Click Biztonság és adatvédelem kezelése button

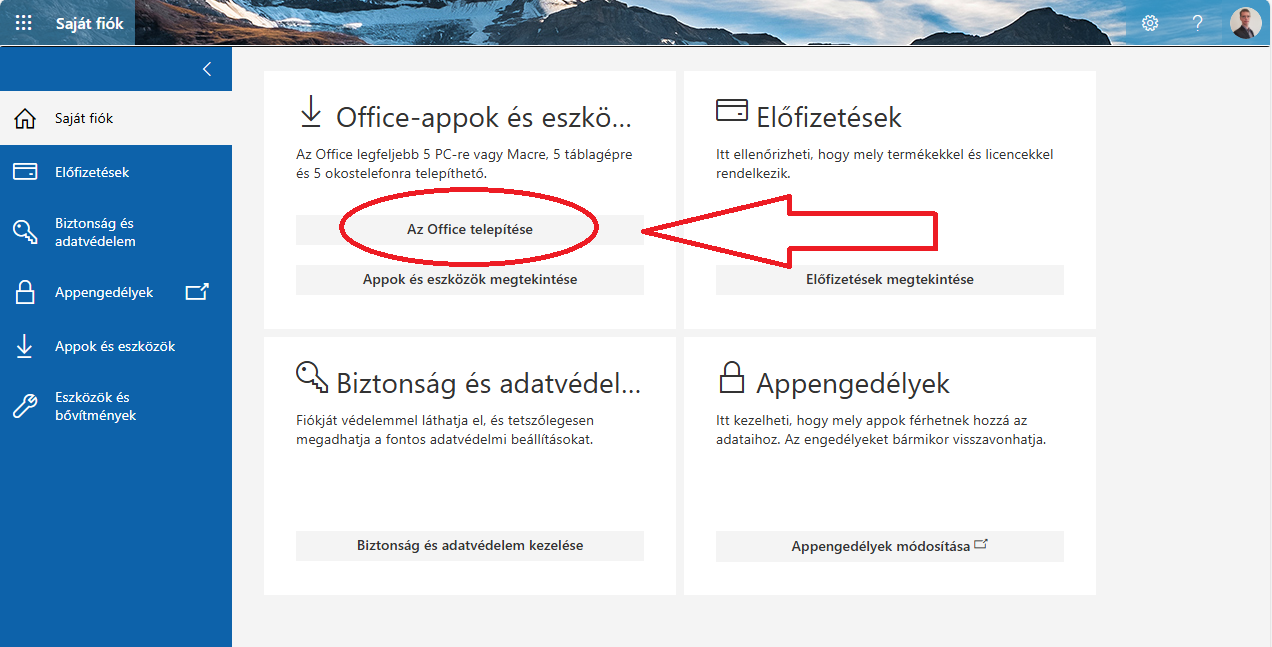point(470,546)
